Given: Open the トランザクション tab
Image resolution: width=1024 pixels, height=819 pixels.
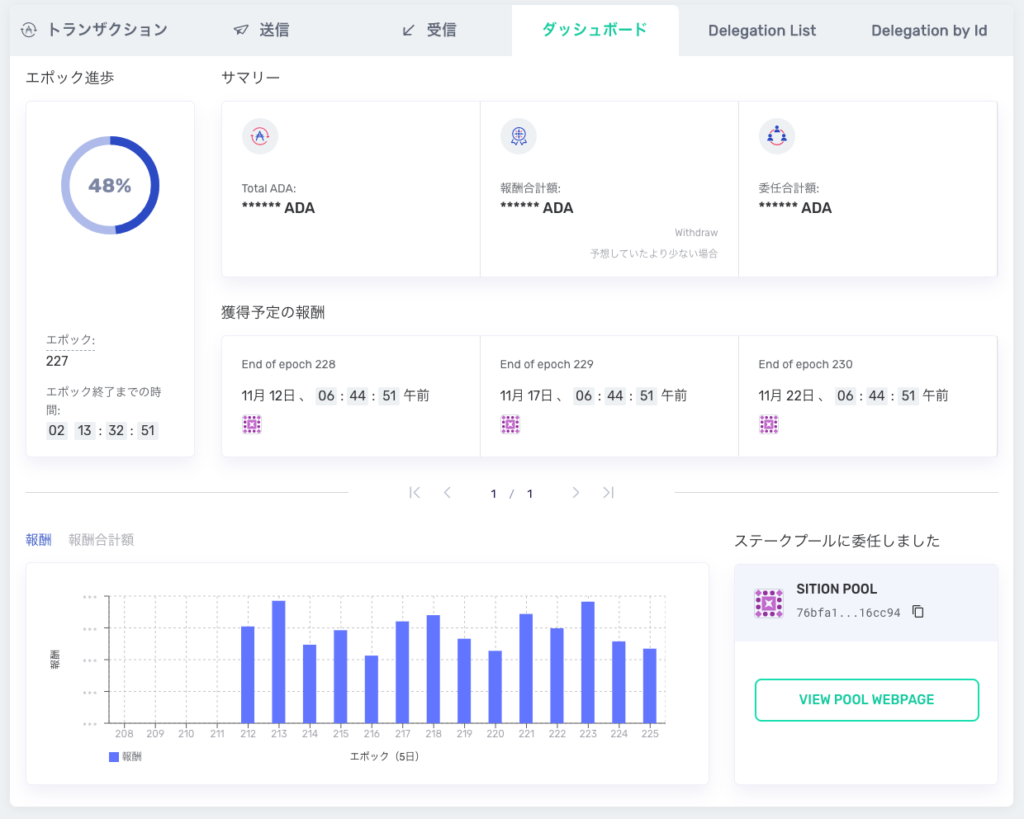Looking at the screenshot, I should 95,30.
